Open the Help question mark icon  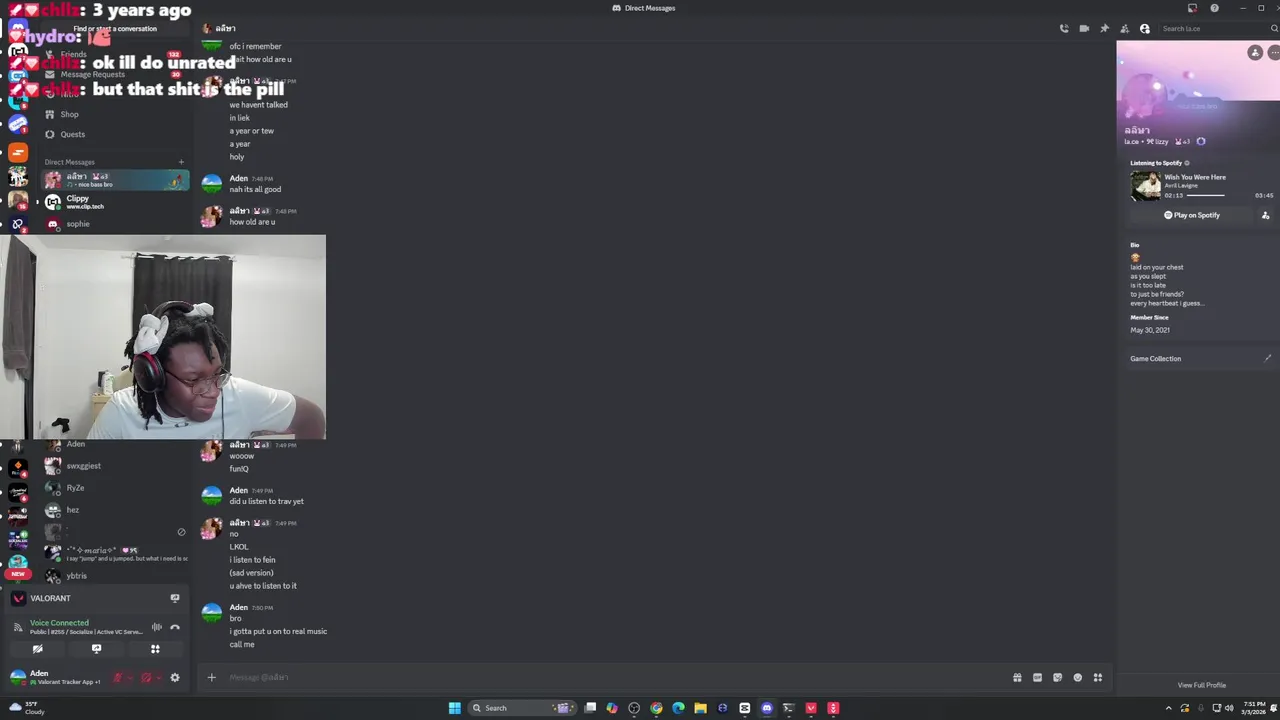(x=1214, y=8)
